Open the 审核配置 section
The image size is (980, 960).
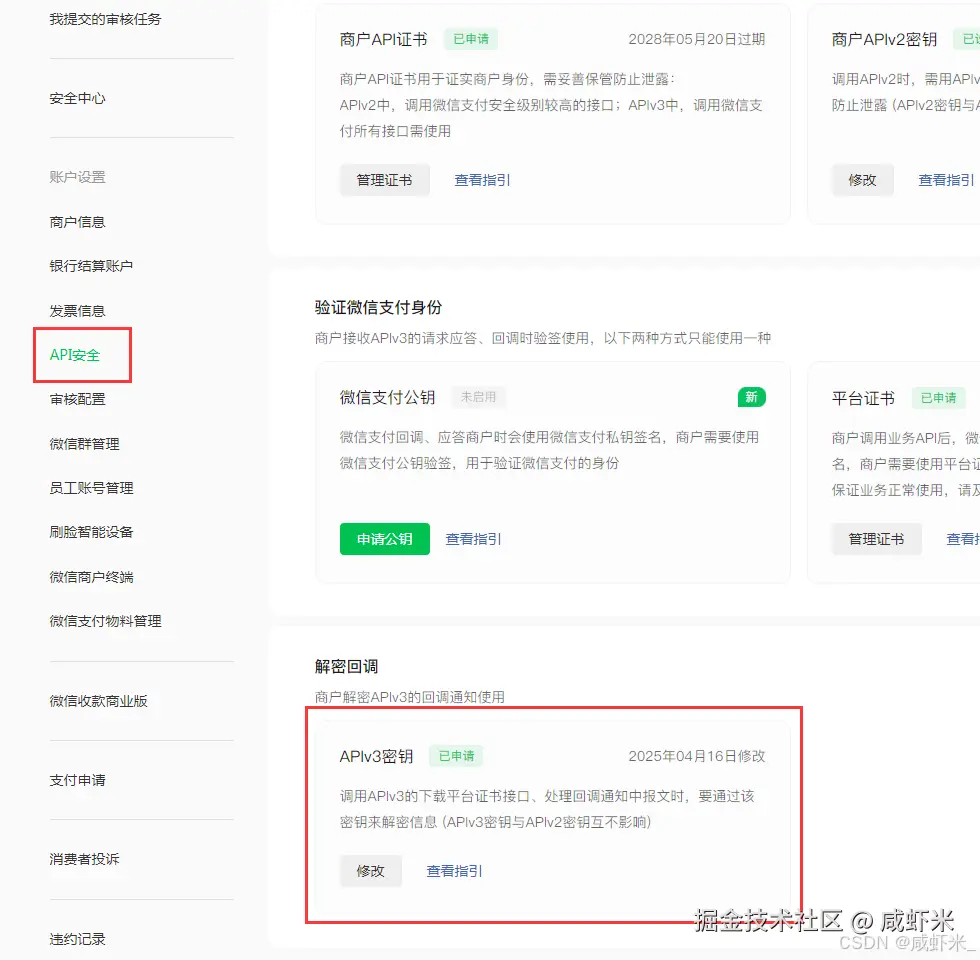(77, 399)
